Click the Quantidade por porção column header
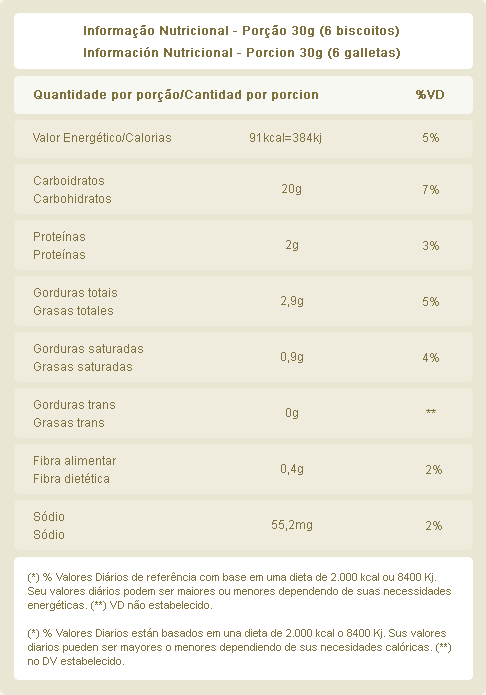This screenshot has width=486, height=695. tap(176, 95)
